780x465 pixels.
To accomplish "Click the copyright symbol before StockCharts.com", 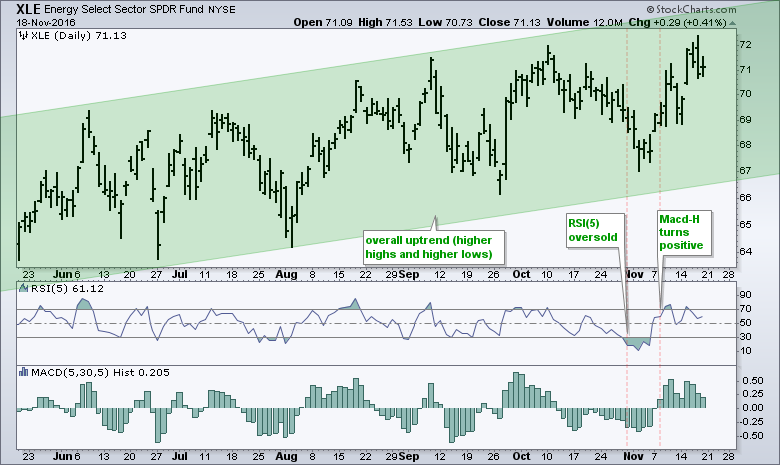I will point(650,9).
